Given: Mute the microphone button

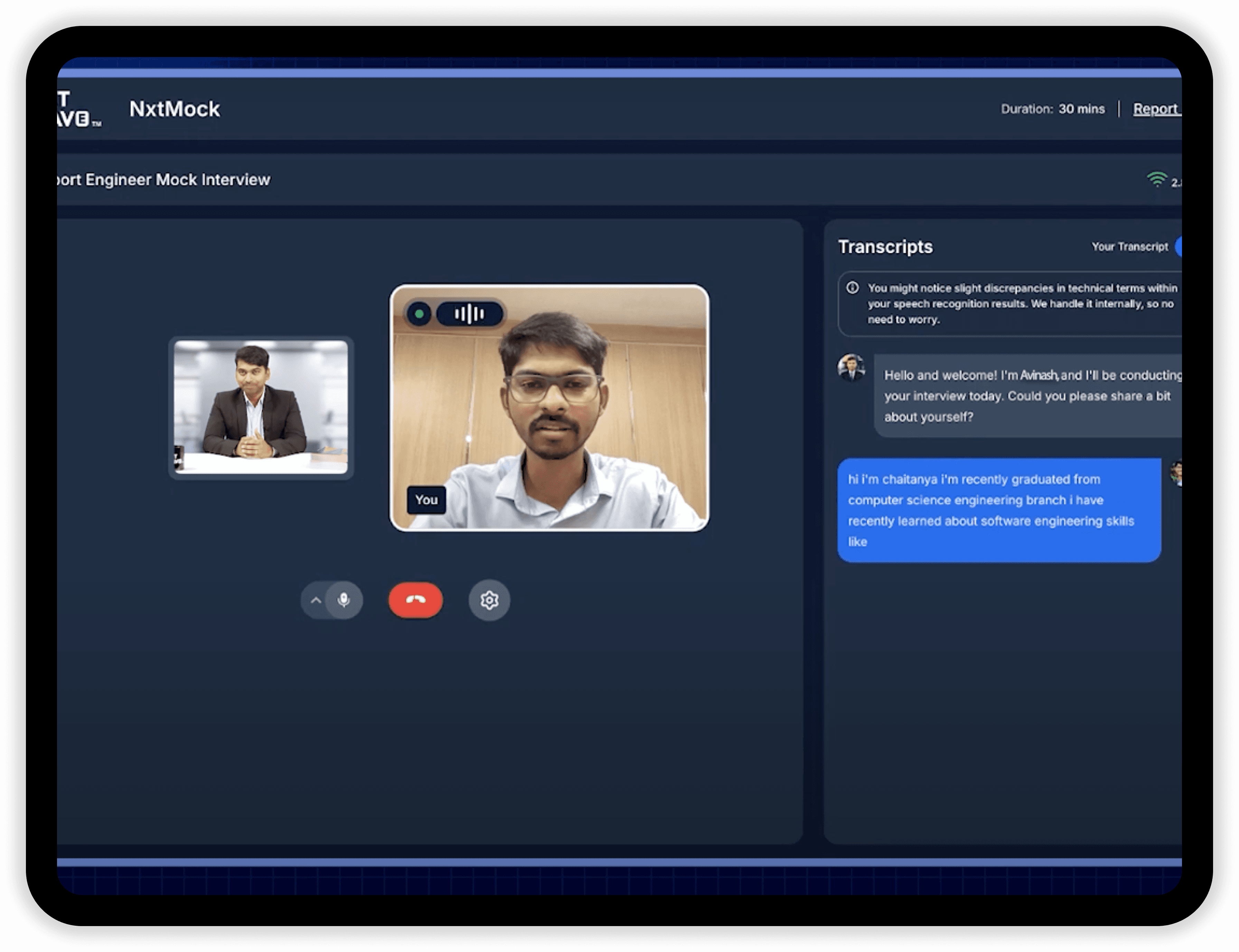Looking at the screenshot, I should tap(343, 599).
